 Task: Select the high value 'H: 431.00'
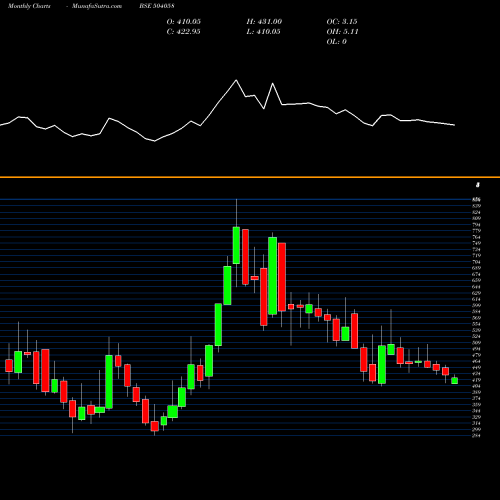point(264,22)
